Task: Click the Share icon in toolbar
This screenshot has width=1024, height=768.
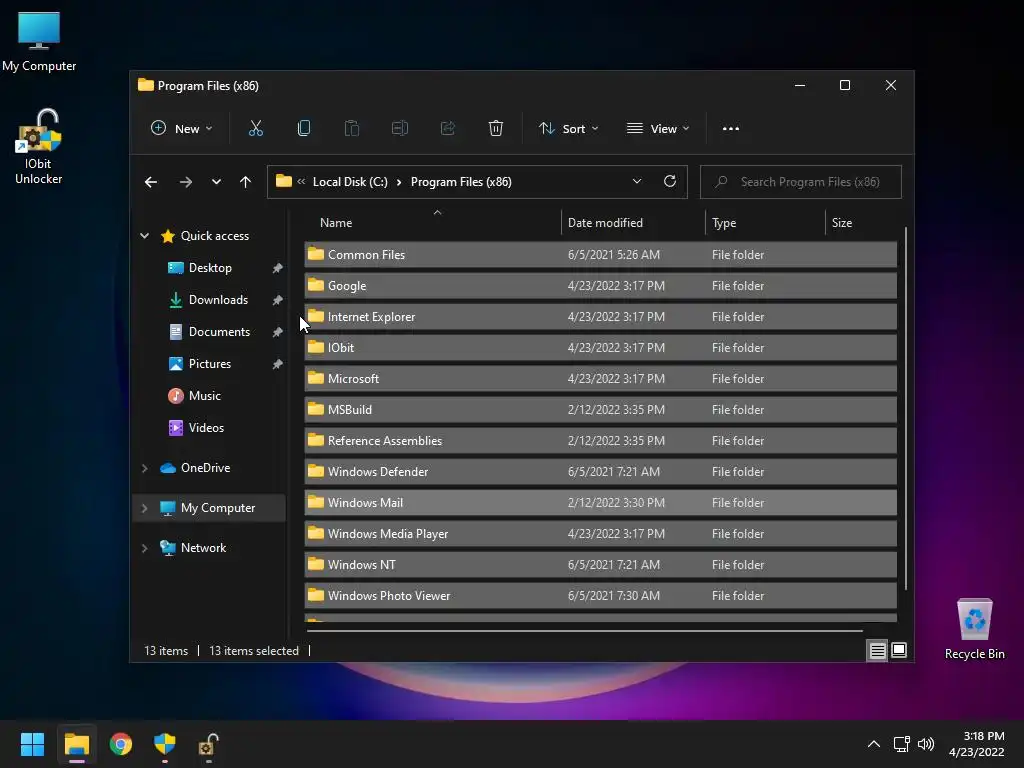Action: click(448, 129)
